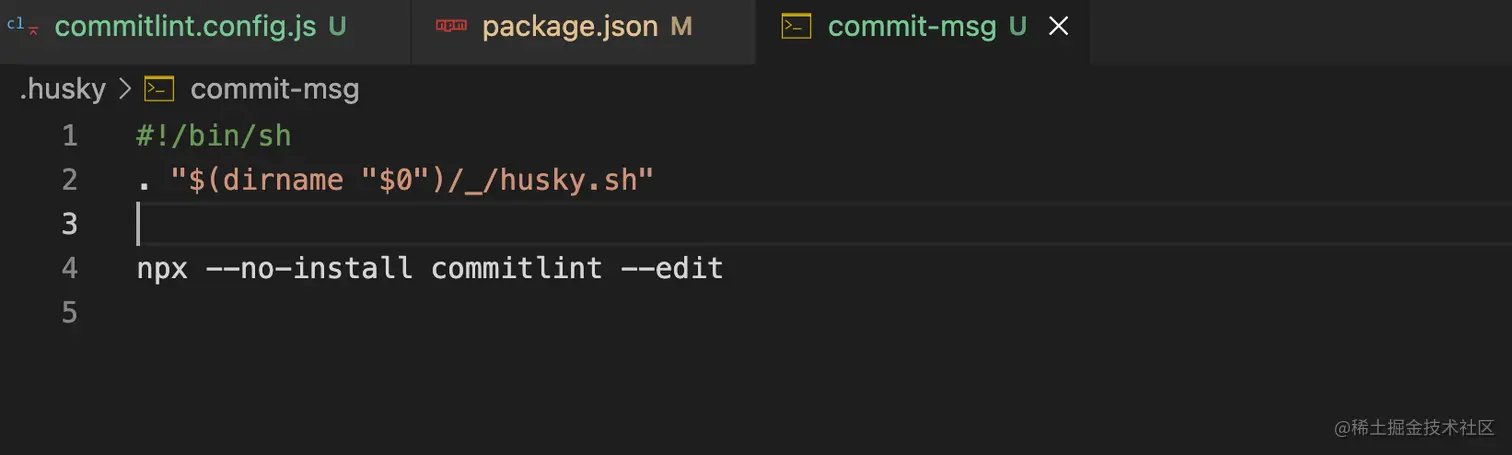
Task: Click the M modified badge on package.json
Action: (681, 27)
